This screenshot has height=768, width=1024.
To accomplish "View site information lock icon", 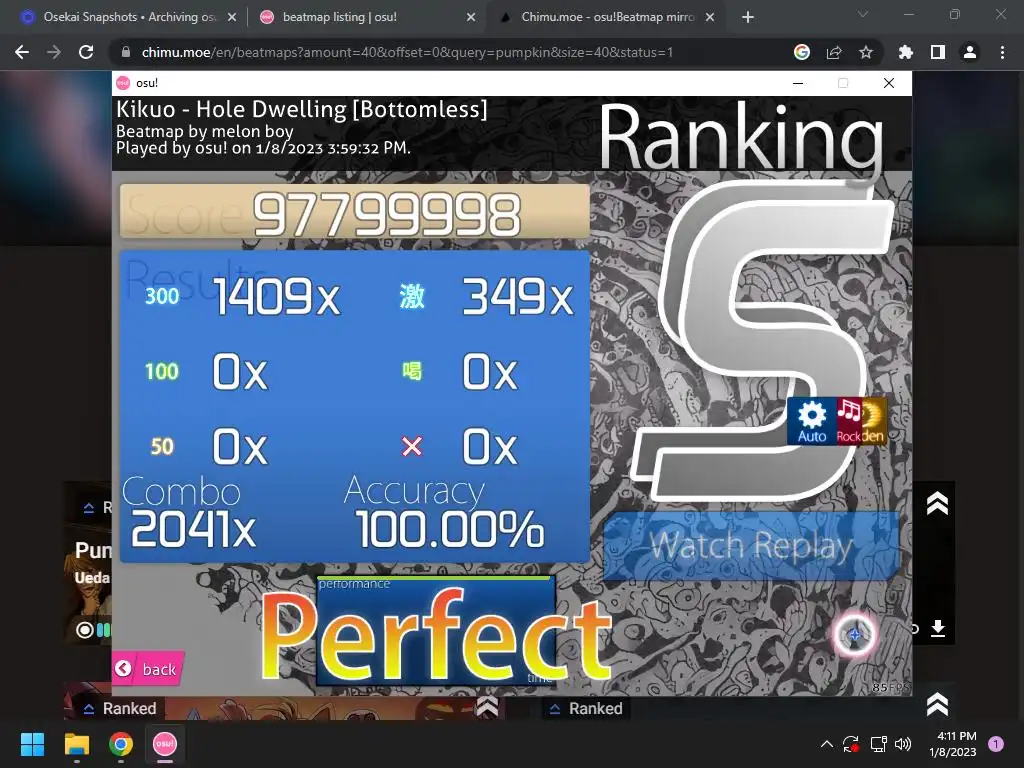I will 126,52.
